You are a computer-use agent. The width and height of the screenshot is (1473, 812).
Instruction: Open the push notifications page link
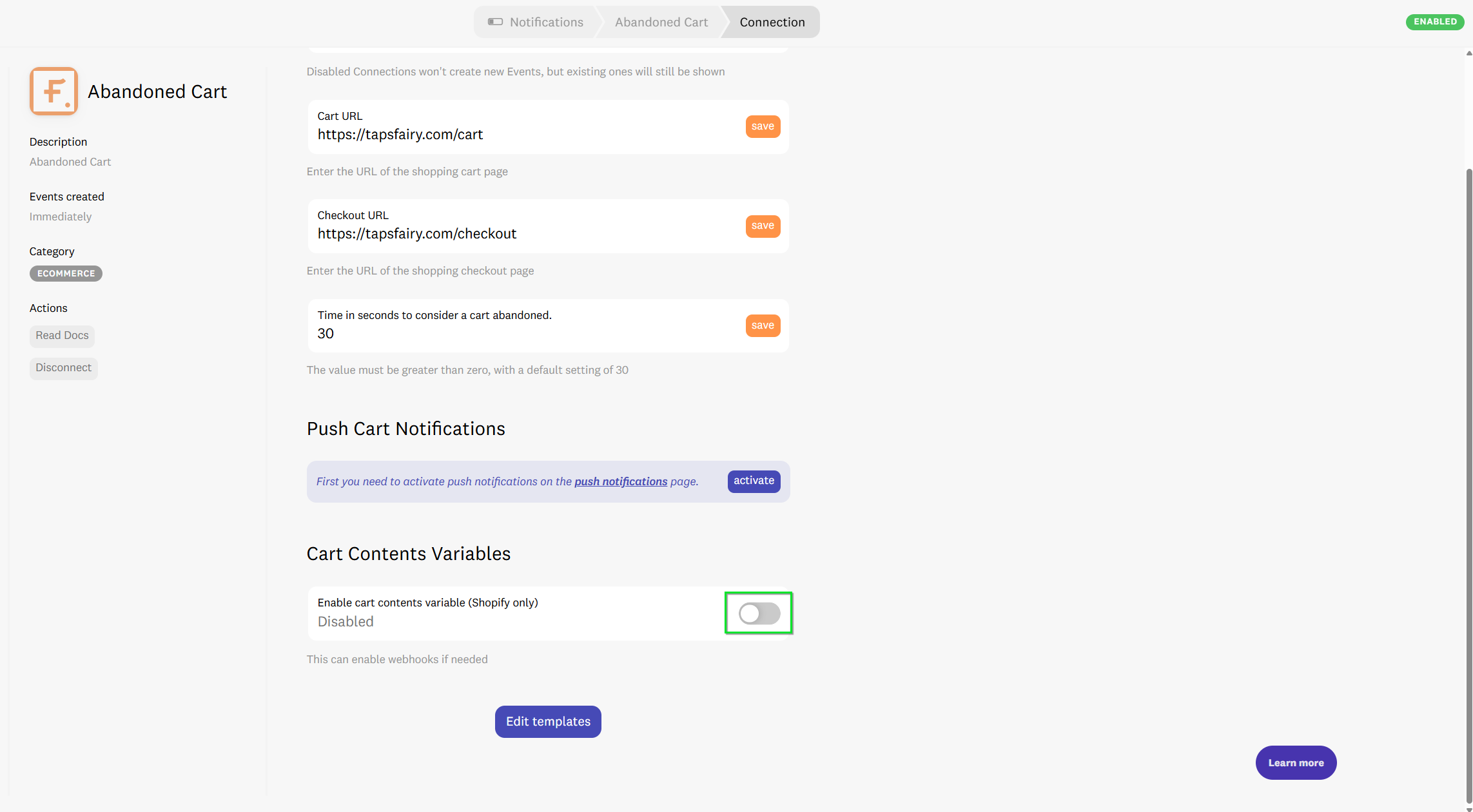point(620,481)
